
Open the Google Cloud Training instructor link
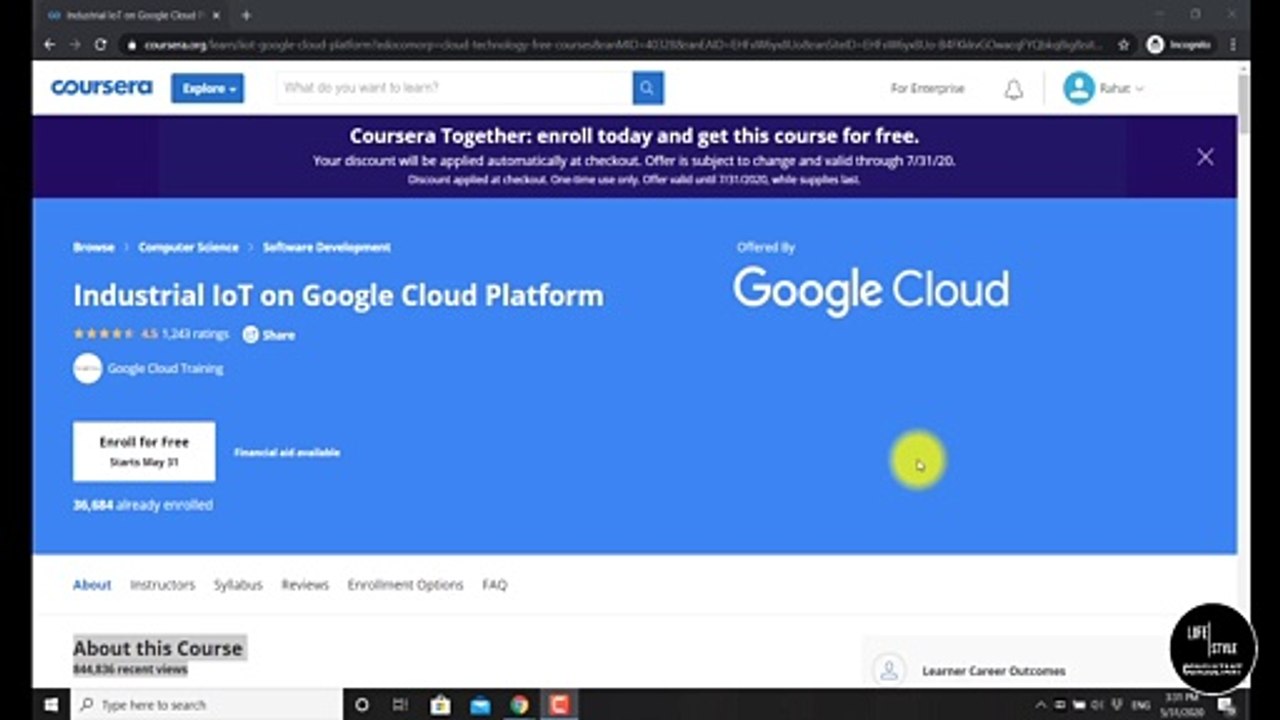165,368
